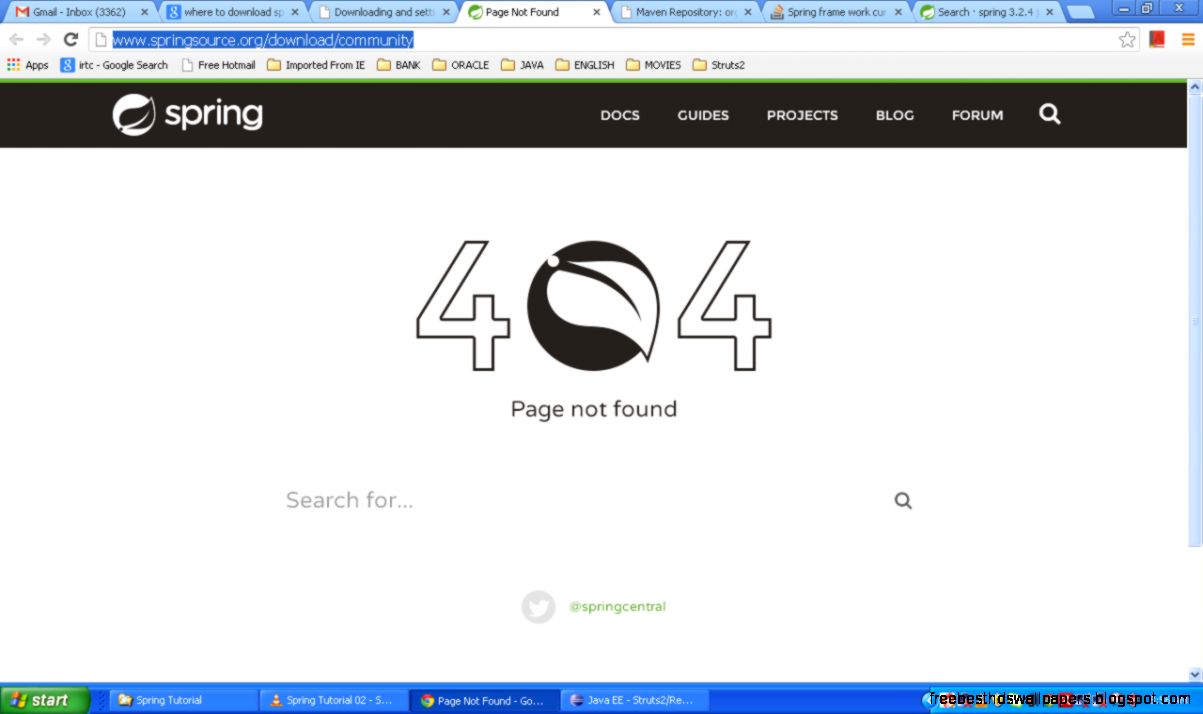Click Page Not Found Chrome taskbar item
Viewport: 1203px width, 714px height.
coord(483,700)
